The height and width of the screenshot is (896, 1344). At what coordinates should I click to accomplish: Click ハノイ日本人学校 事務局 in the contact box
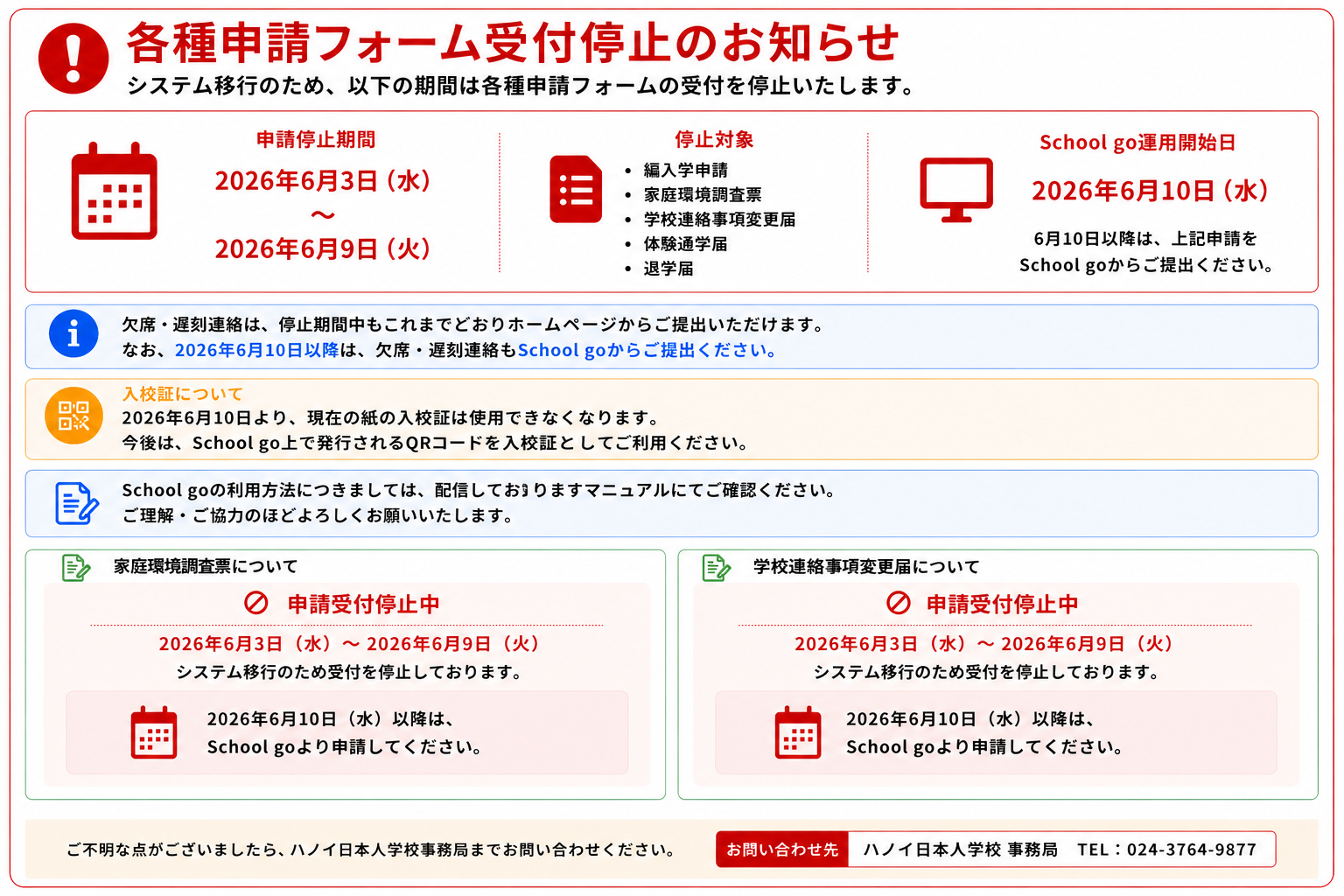[960, 850]
